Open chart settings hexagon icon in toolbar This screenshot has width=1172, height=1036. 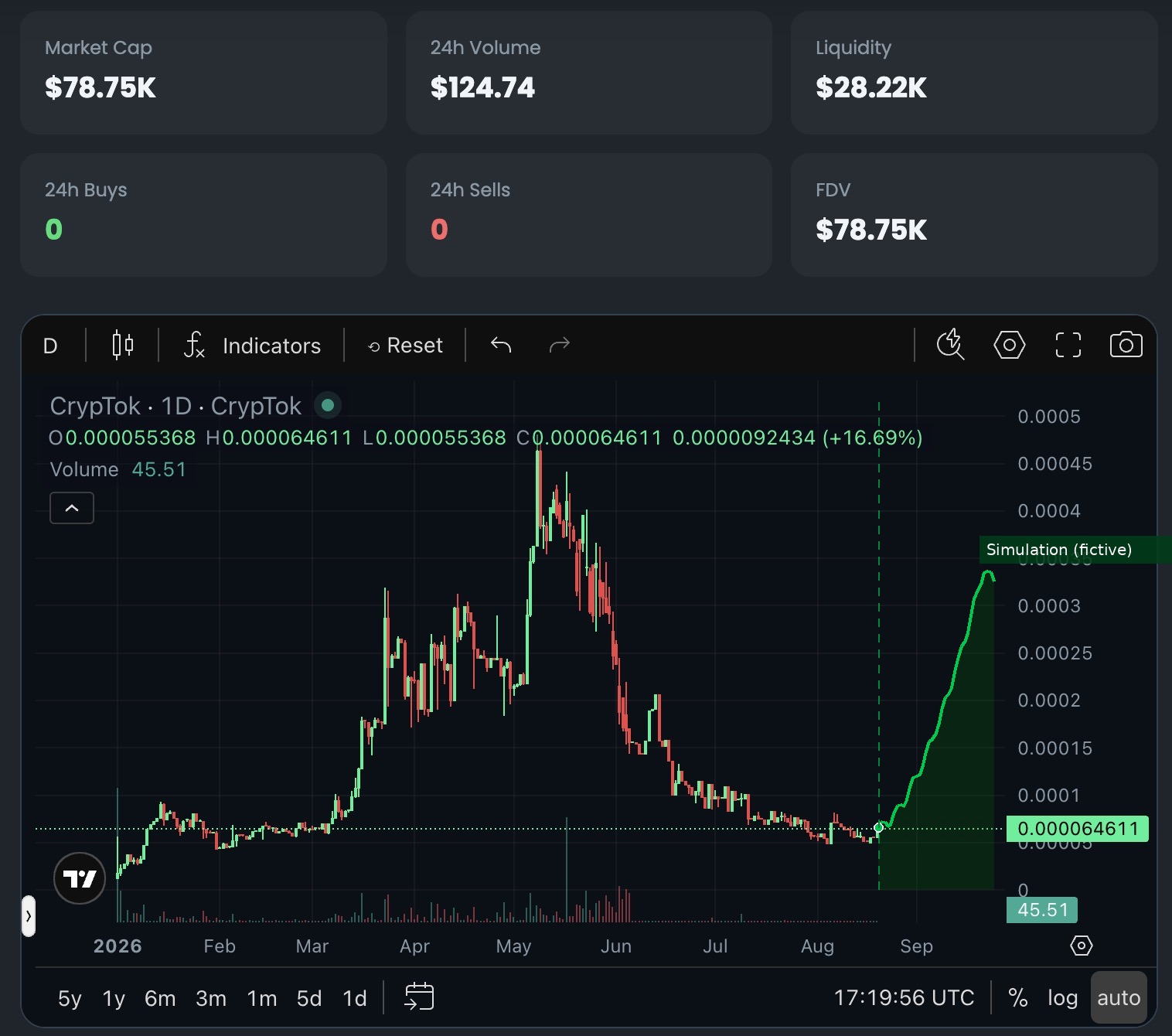tap(1009, 345)
